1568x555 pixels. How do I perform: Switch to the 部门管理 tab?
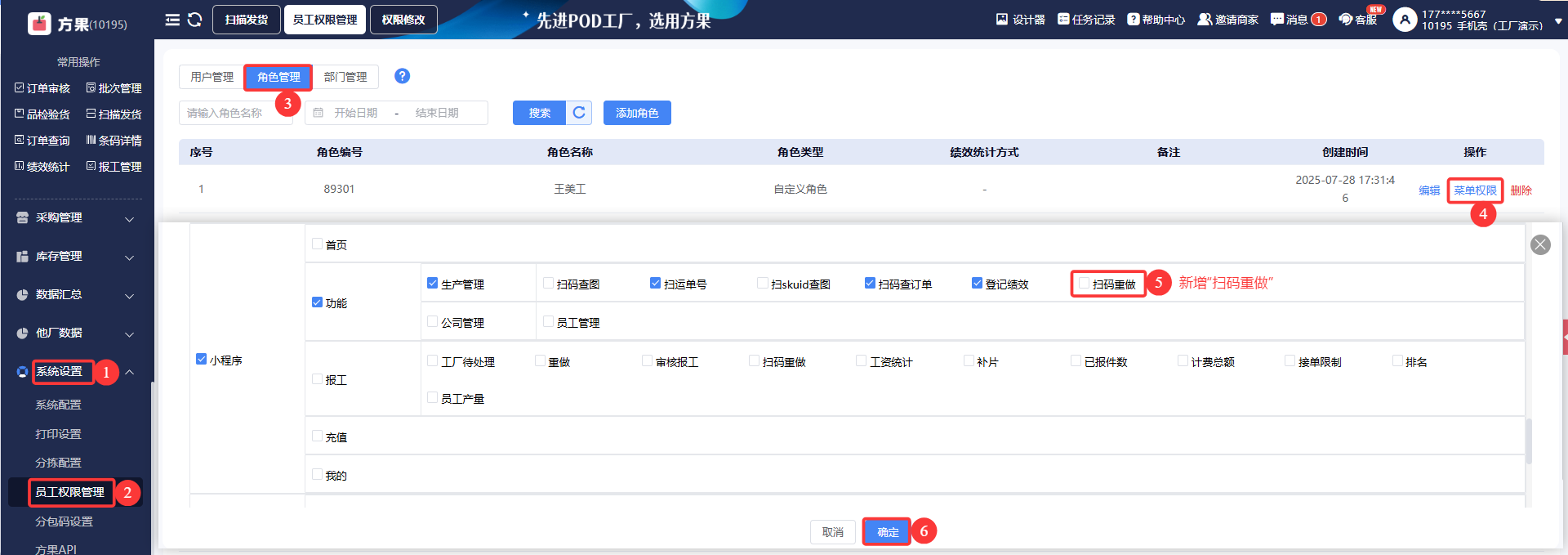345,77
